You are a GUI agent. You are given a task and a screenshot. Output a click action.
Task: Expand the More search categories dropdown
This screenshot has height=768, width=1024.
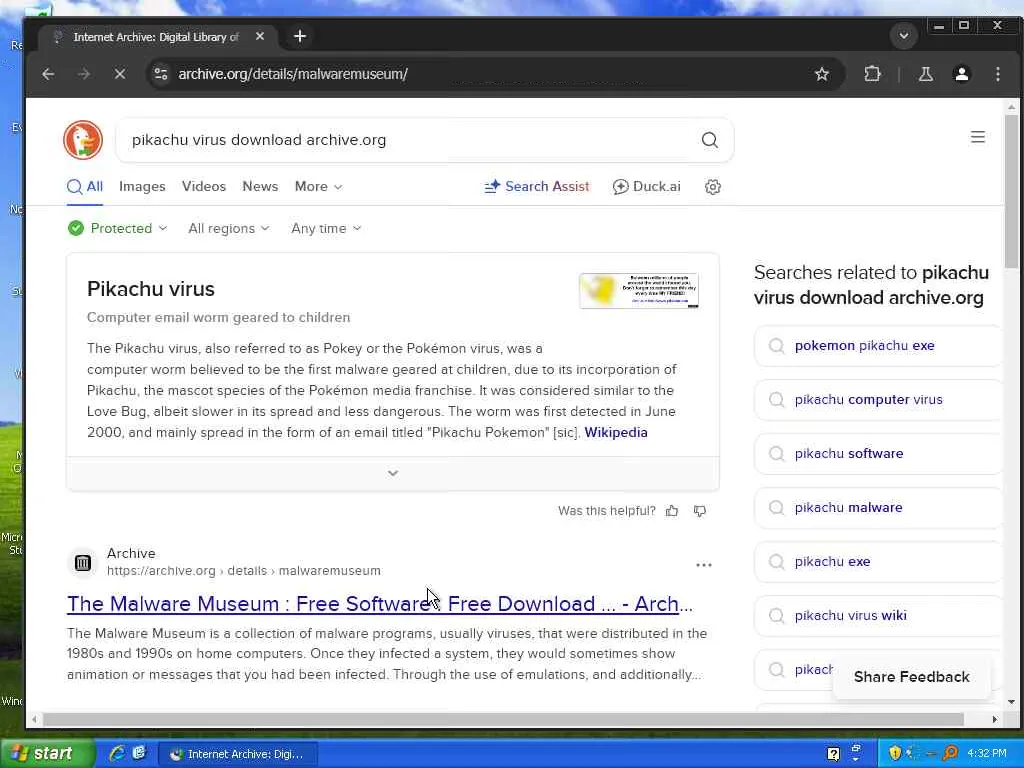point(319,187)
